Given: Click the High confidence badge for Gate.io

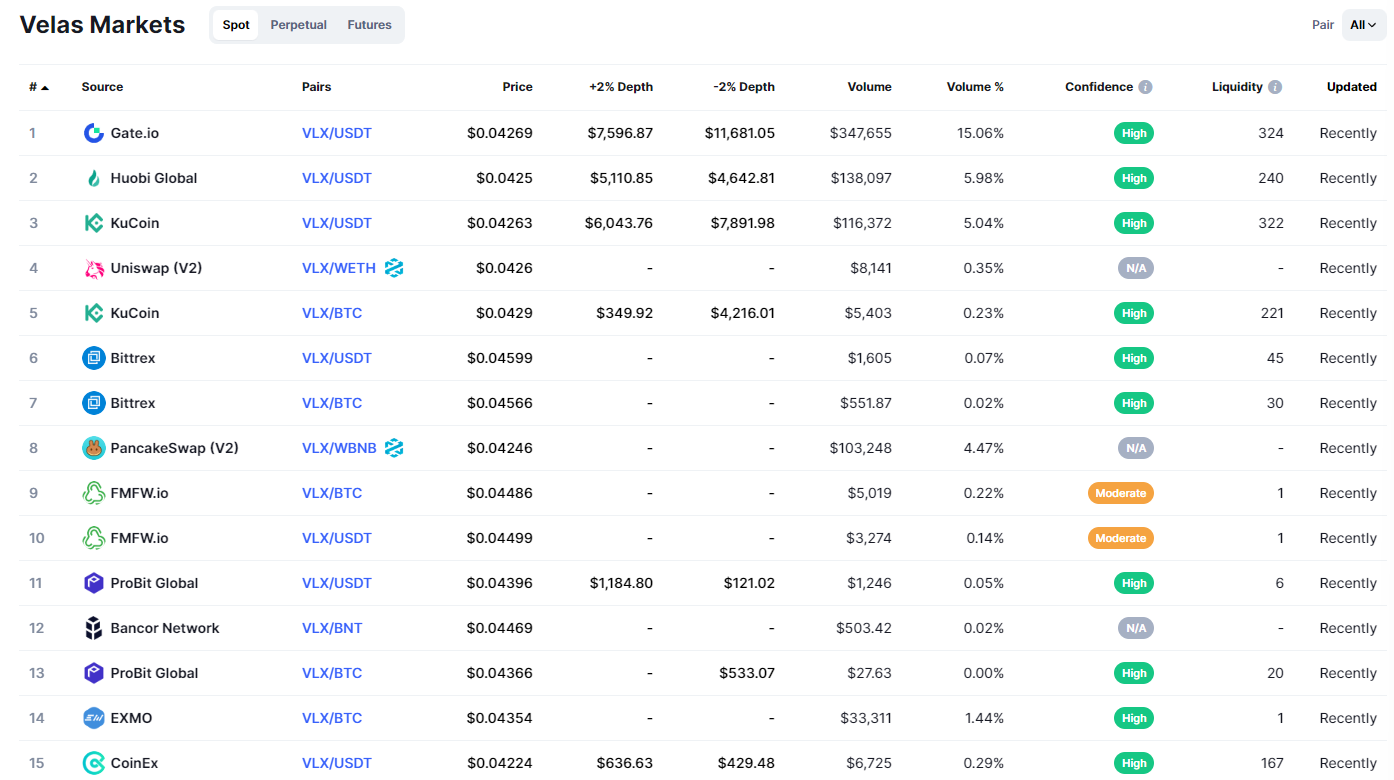Looking at the screenshot, I should pos(1134,133).
